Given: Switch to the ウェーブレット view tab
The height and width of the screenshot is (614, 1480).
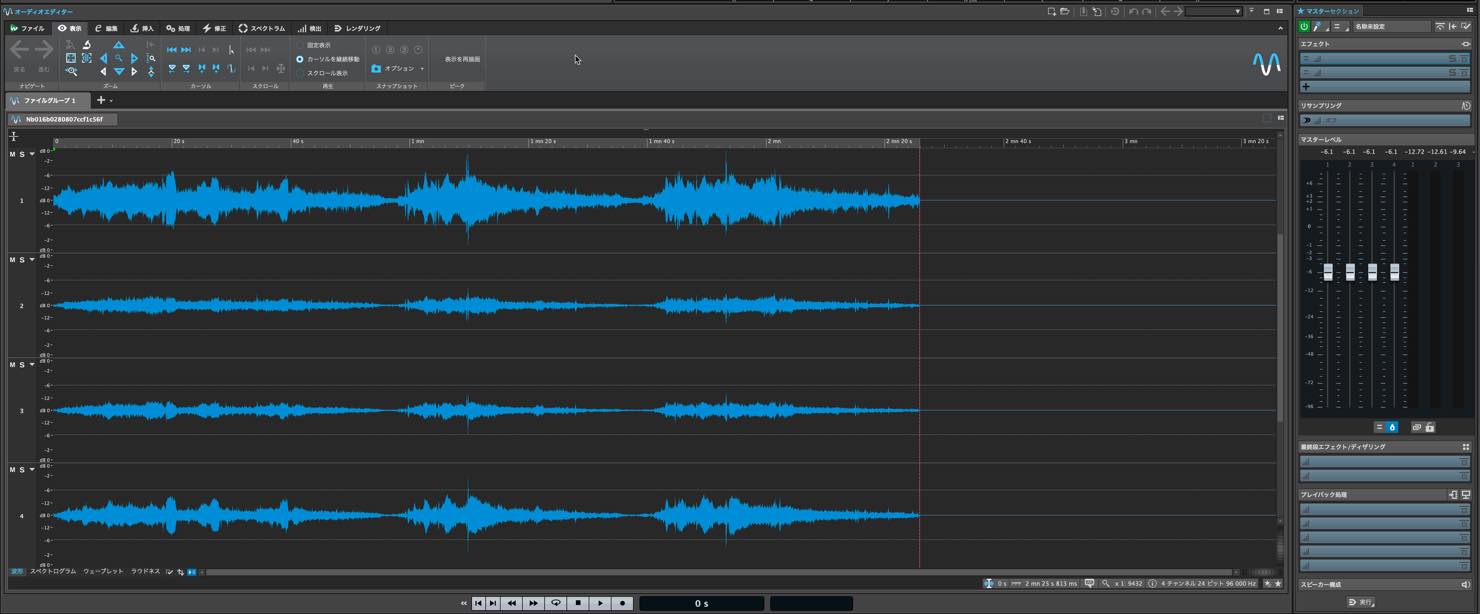Looking at the screenshot, I should click(x=103, y=571).
